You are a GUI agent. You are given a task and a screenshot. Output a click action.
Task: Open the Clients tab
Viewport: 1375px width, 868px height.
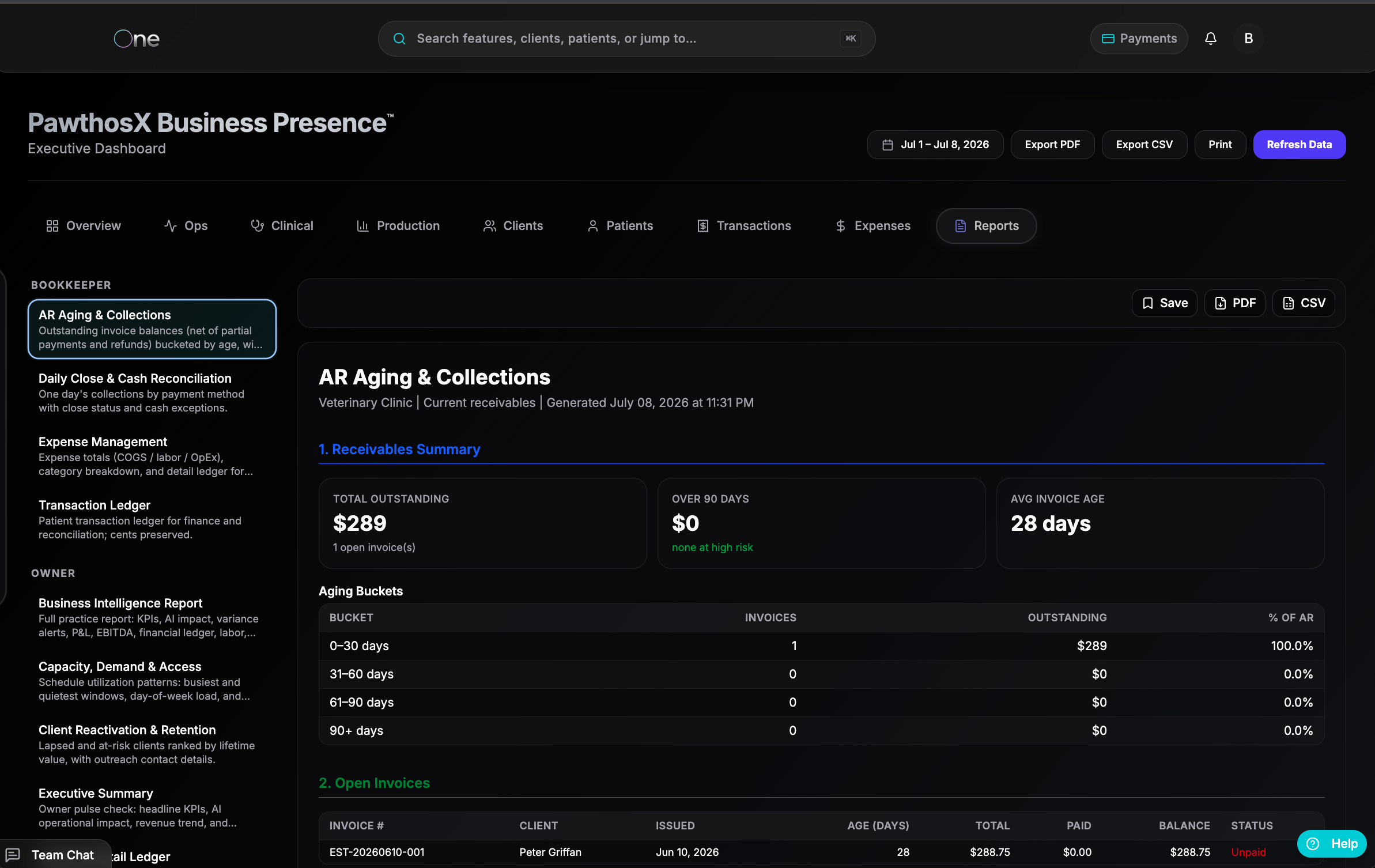click(x=513, y=226)
